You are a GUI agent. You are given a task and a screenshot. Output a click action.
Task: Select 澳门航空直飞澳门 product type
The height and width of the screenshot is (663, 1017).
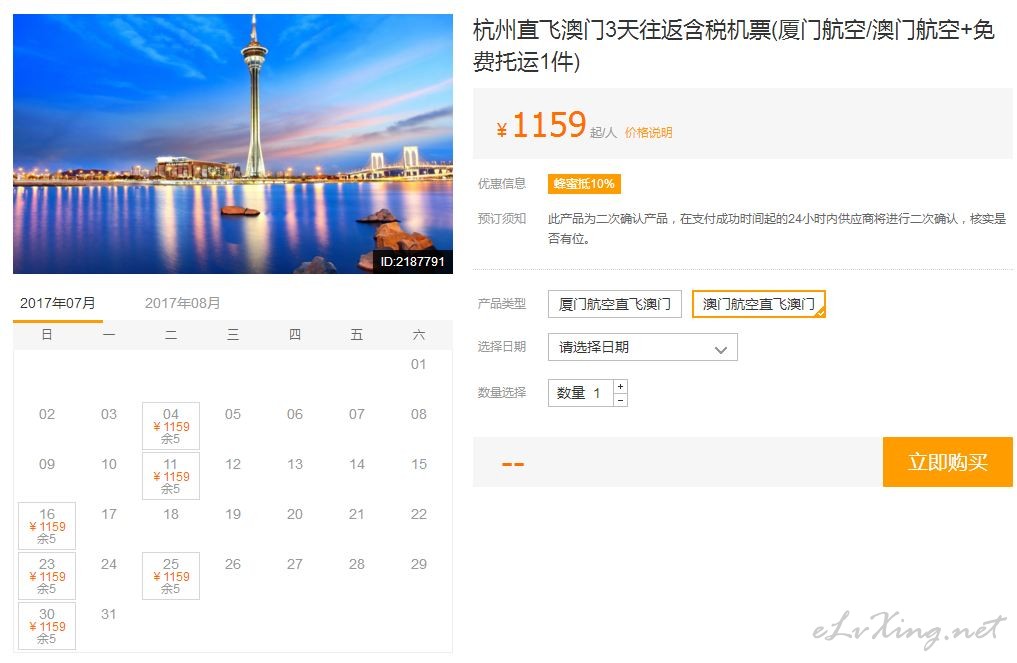coord(758,304)
